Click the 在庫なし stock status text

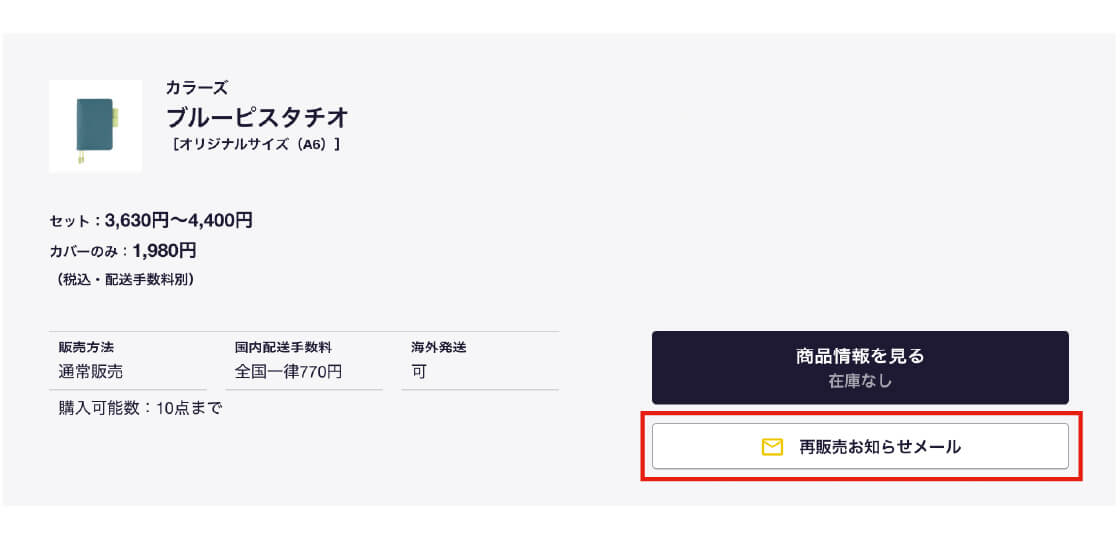tap(860, 381)
